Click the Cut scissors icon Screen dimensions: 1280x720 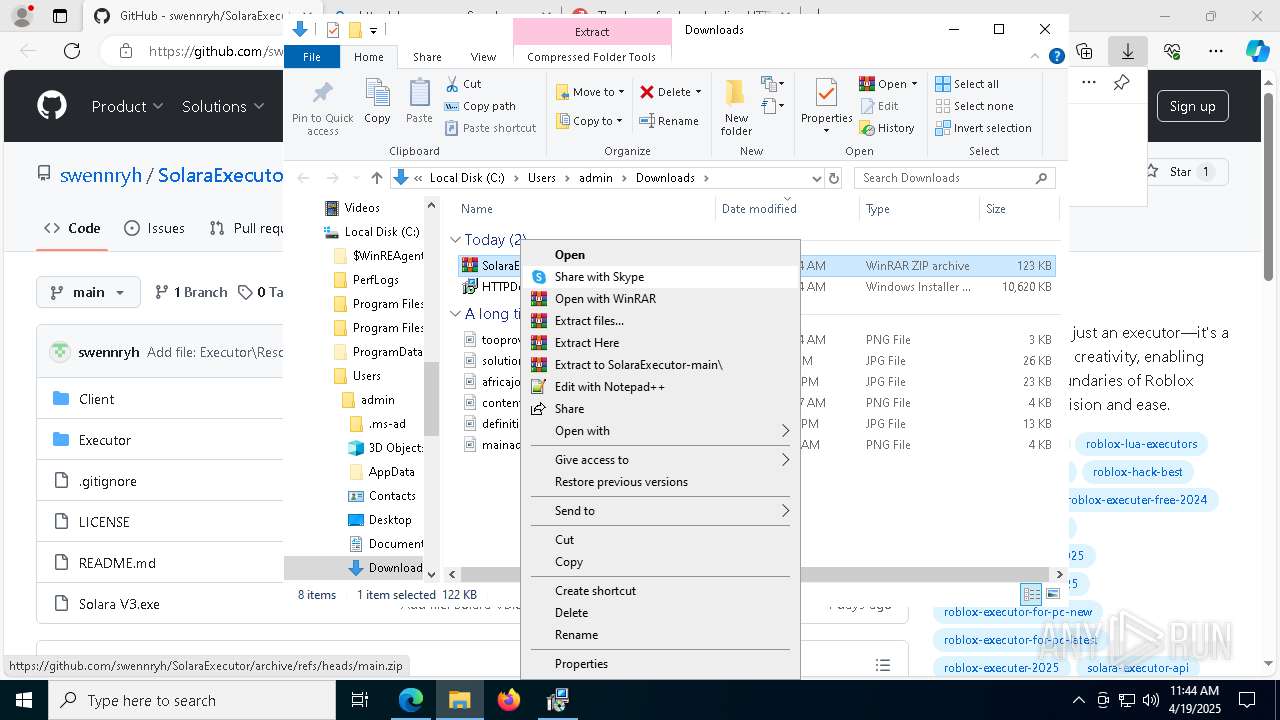[452, 84]
